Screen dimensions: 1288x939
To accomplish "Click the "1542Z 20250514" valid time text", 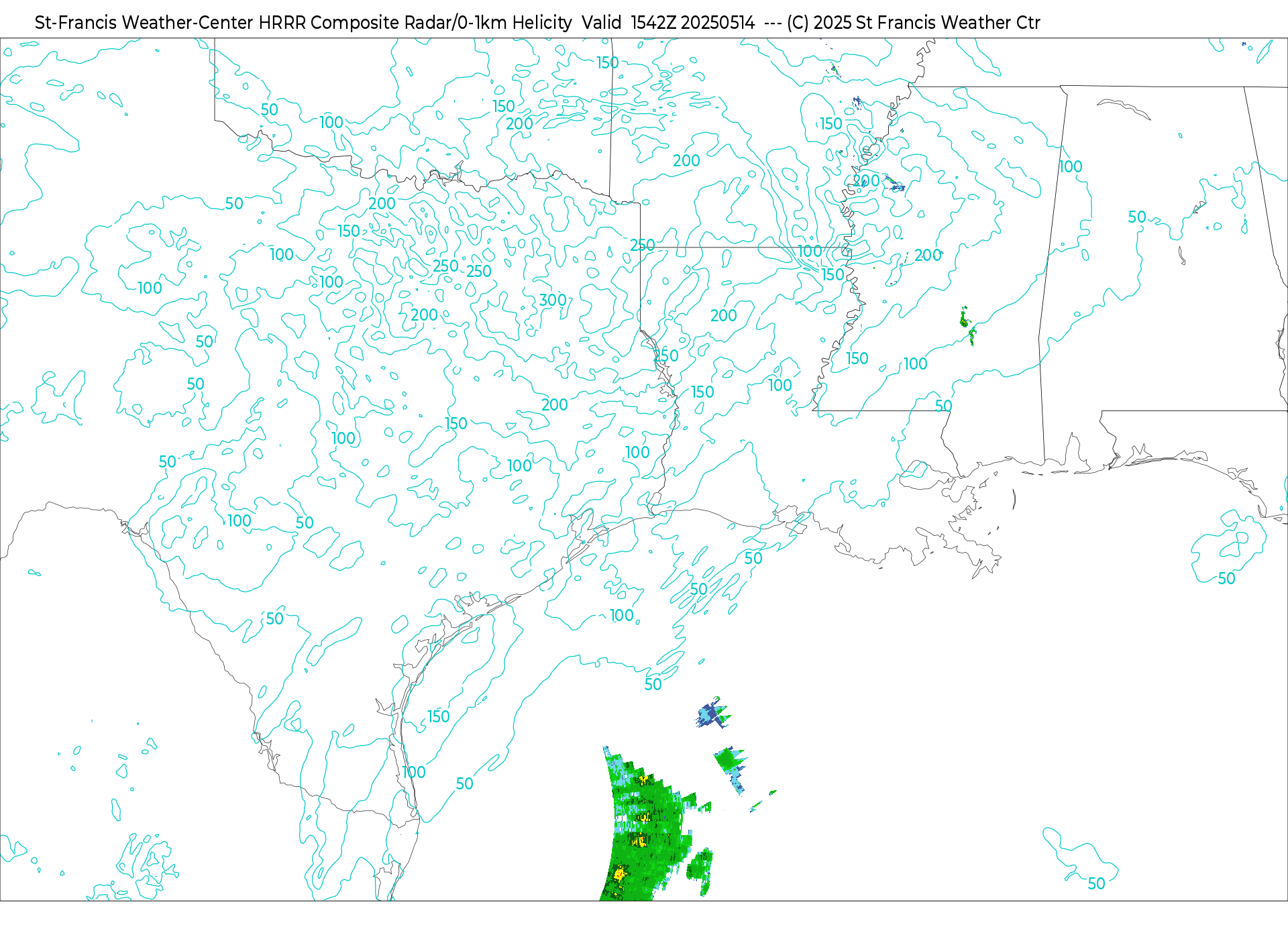I will point(693,23).
